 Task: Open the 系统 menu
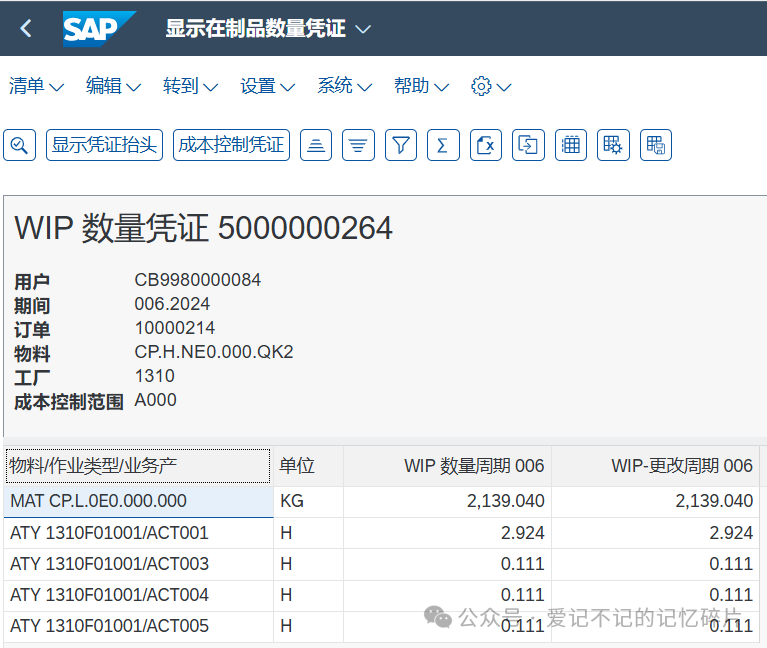344,86
